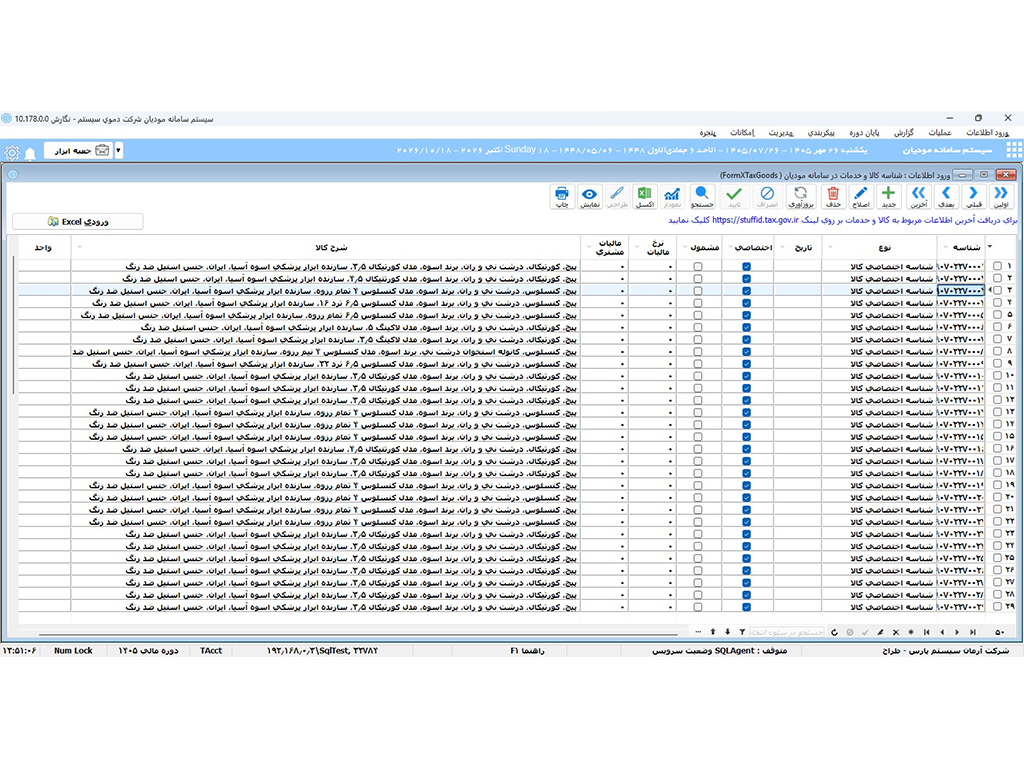Screen dimensions: 1024x768
Task: Click the 'ورودی Excel' import button
Action: pyautogui.click(x=78, y=221)
